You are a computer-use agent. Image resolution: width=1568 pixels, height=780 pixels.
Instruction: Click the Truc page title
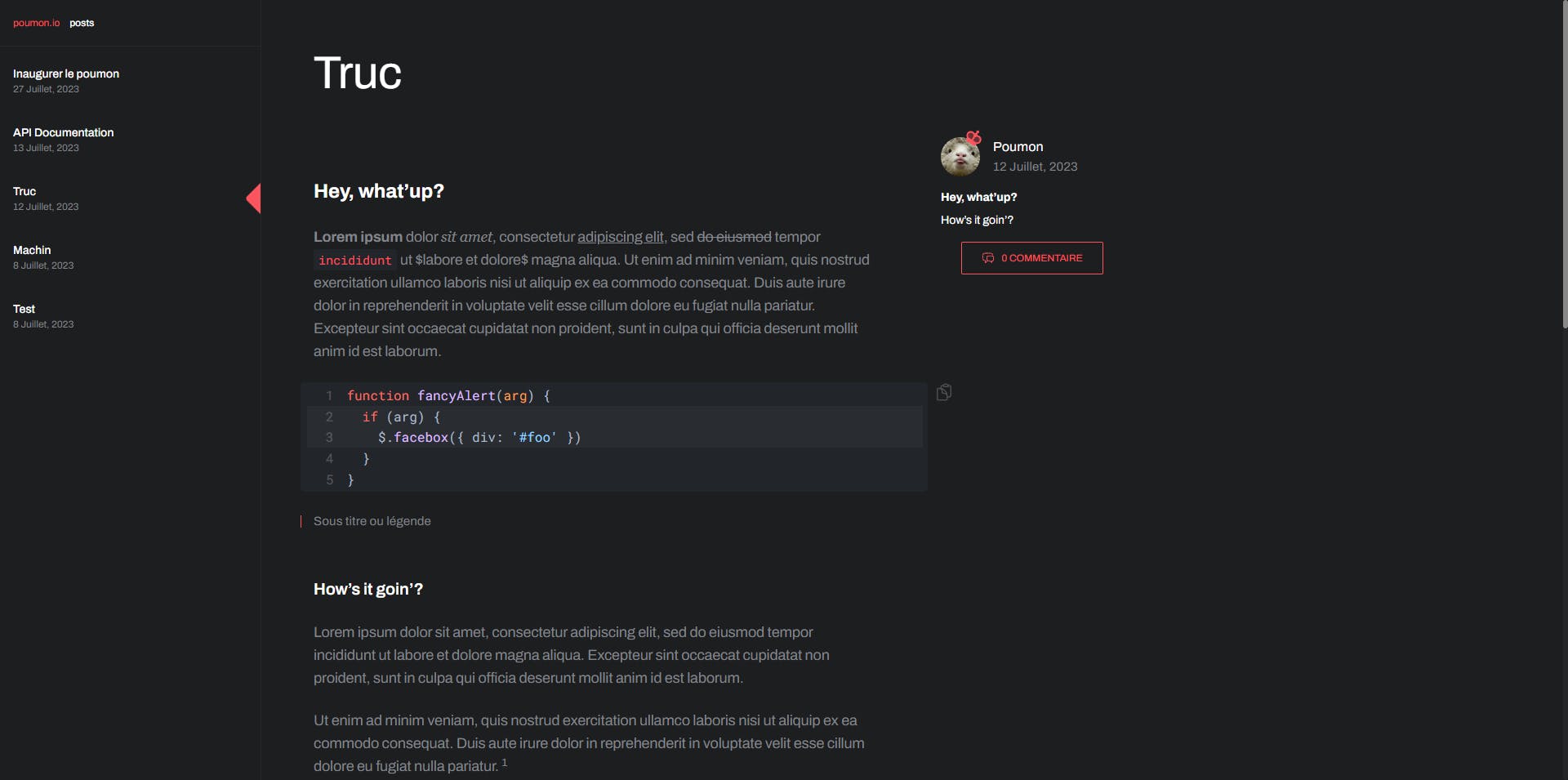pos(358,74)
